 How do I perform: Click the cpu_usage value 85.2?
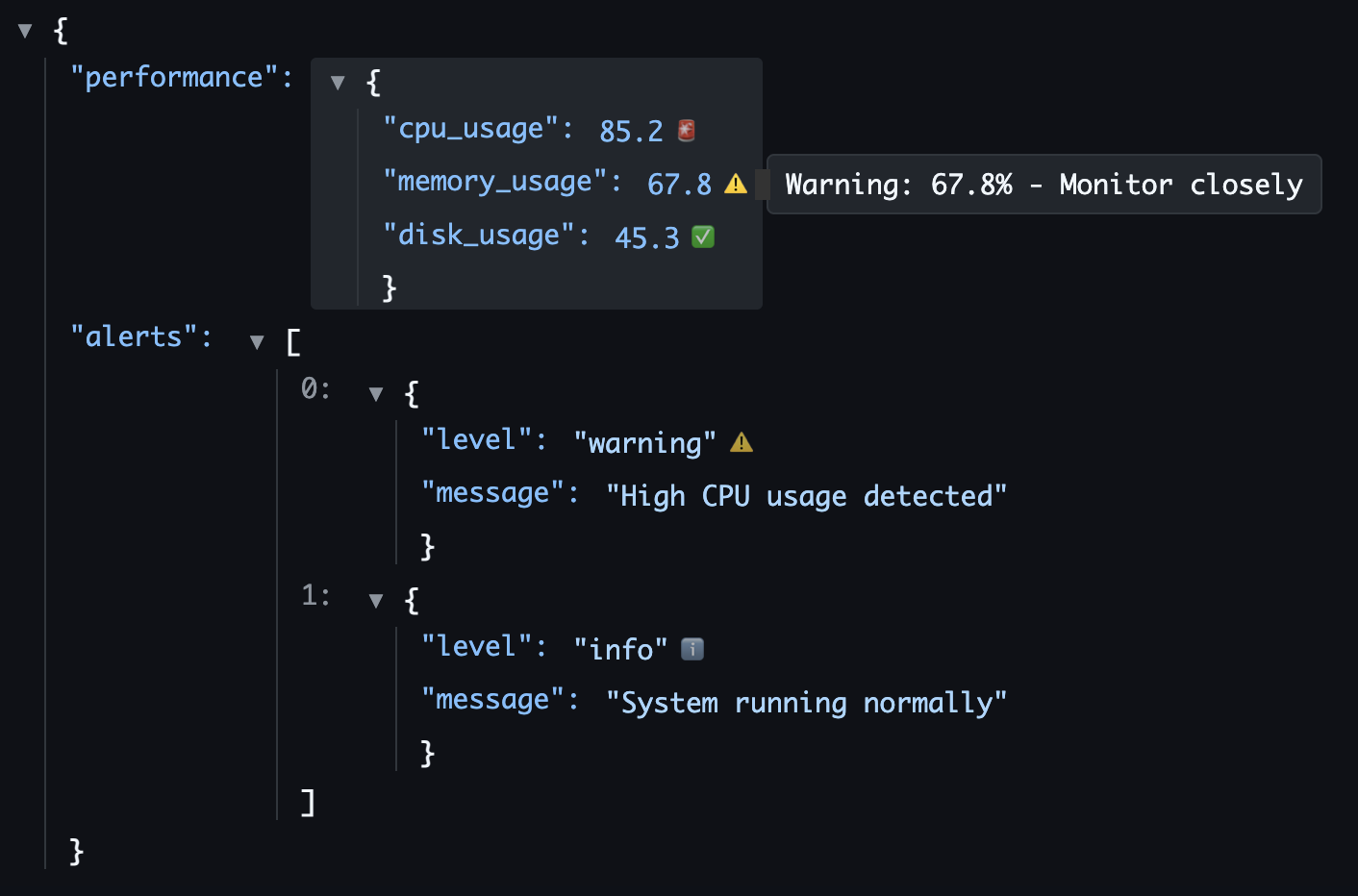coord(631,130)
